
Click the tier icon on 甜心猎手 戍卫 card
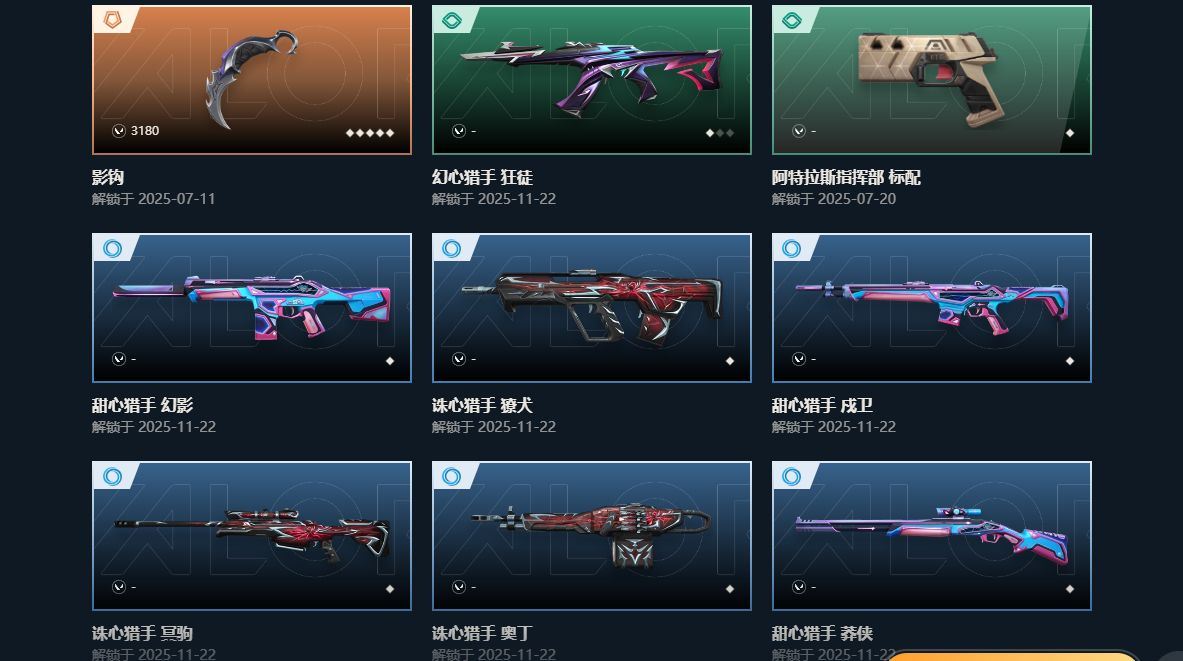click(x=792, y=248)
